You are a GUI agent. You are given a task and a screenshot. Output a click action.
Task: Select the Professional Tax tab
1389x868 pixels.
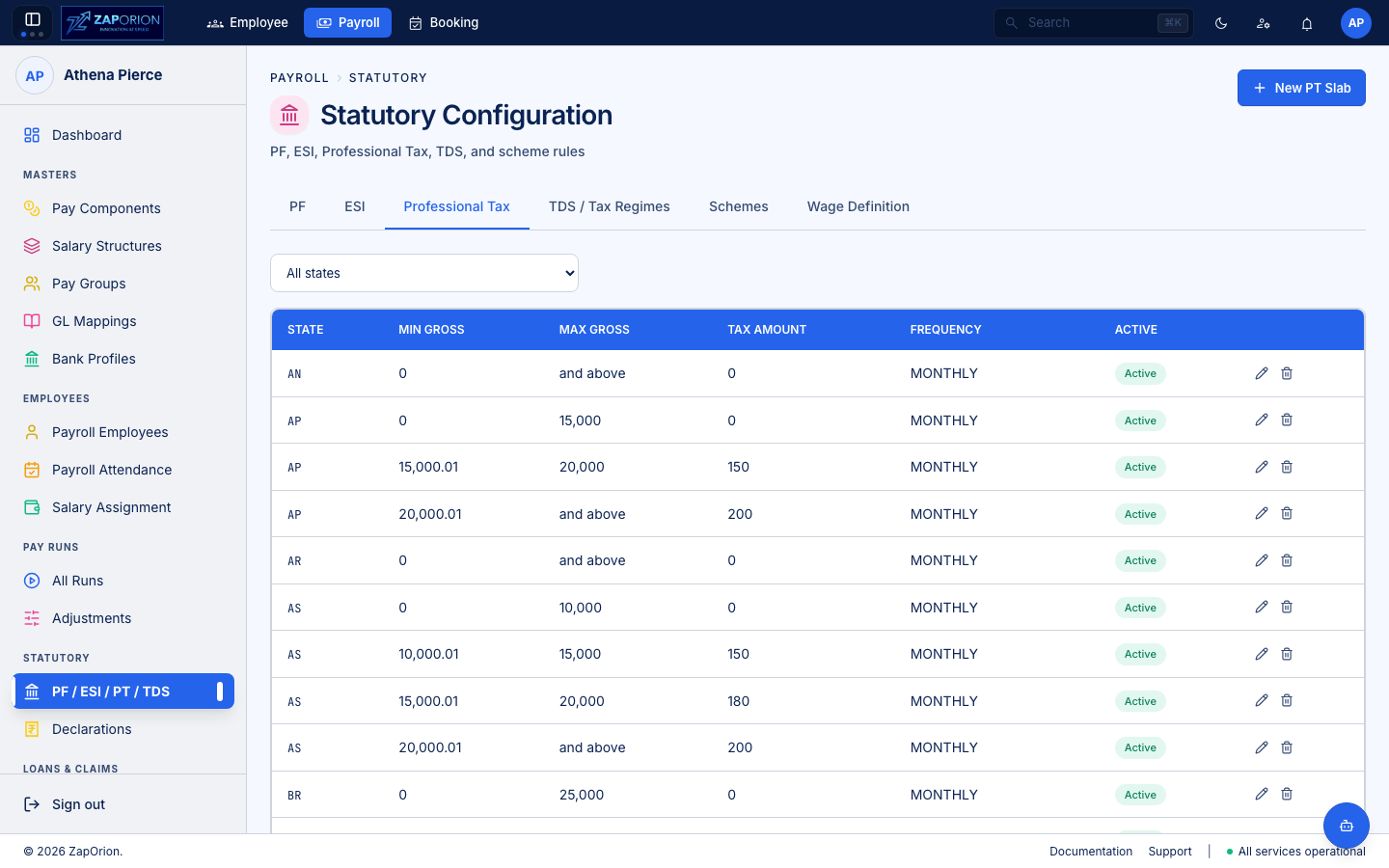tap(457, 206)
